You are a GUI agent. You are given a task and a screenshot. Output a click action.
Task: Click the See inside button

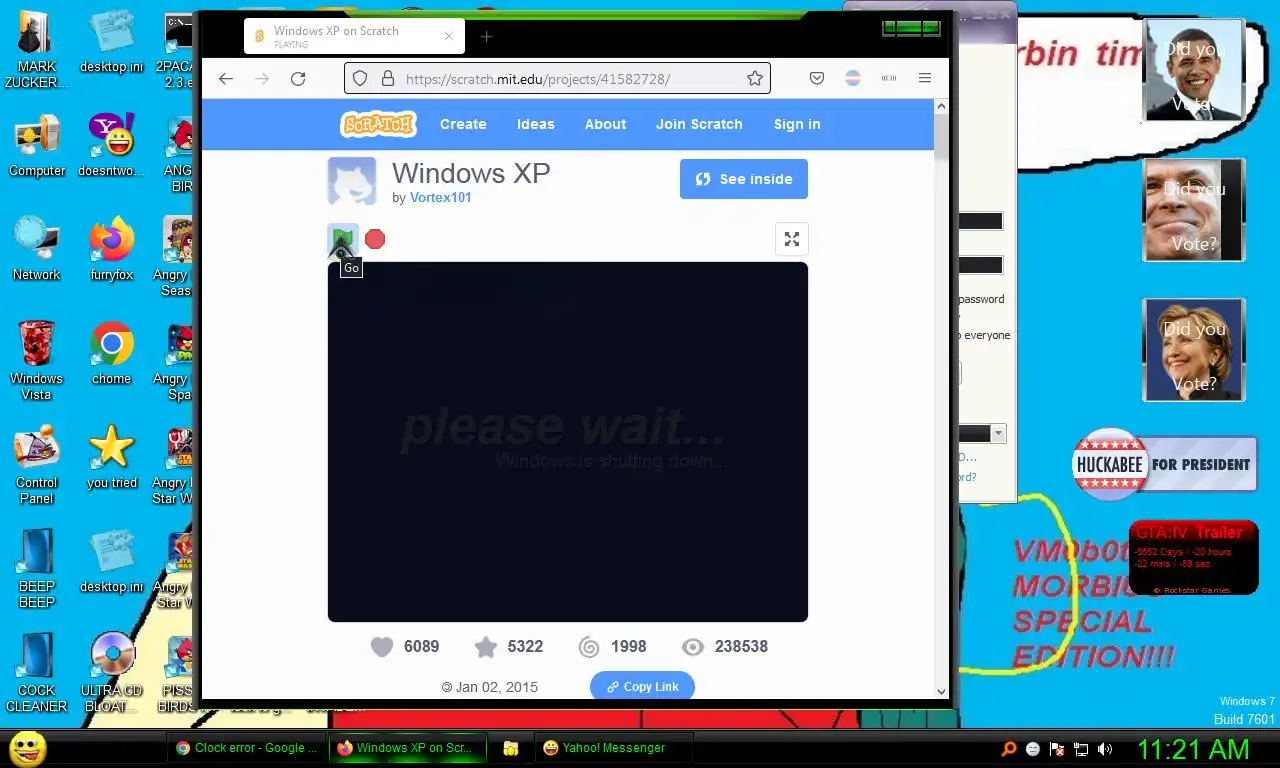(744, 179)
